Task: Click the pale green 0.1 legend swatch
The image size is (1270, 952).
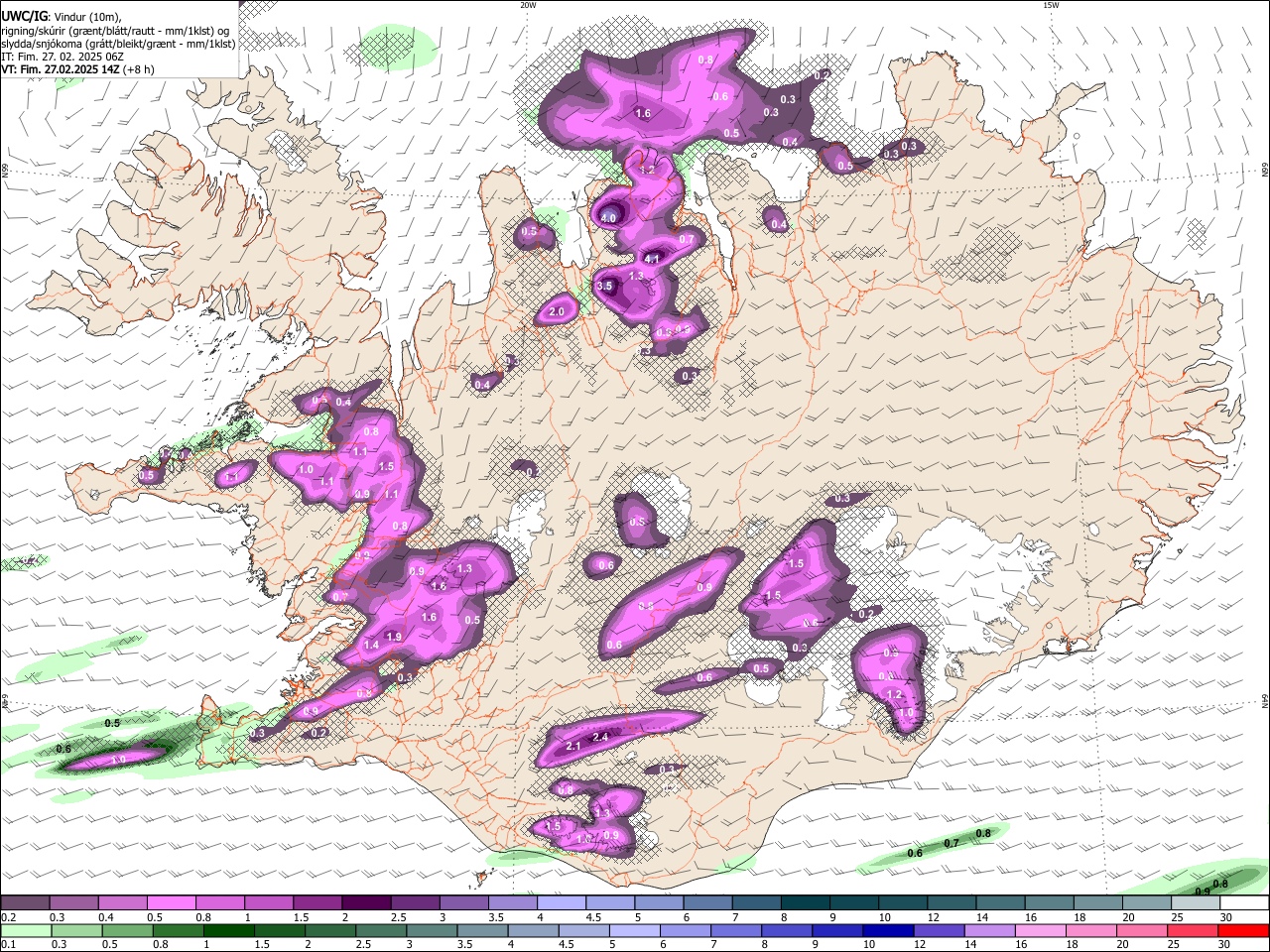Action: pyautogui.click(x=25, y=930)
